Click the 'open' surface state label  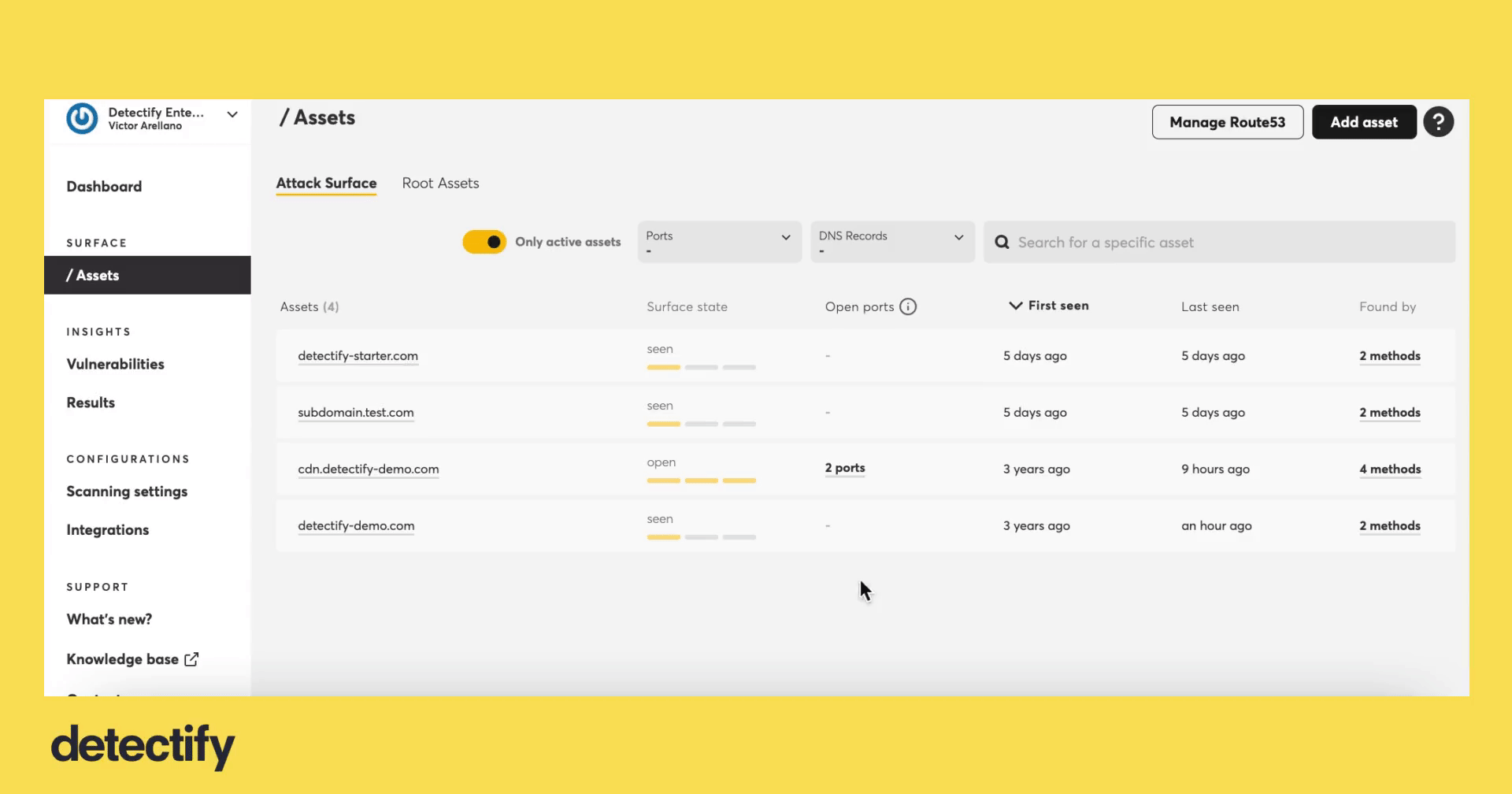click(x=661, y=462)
